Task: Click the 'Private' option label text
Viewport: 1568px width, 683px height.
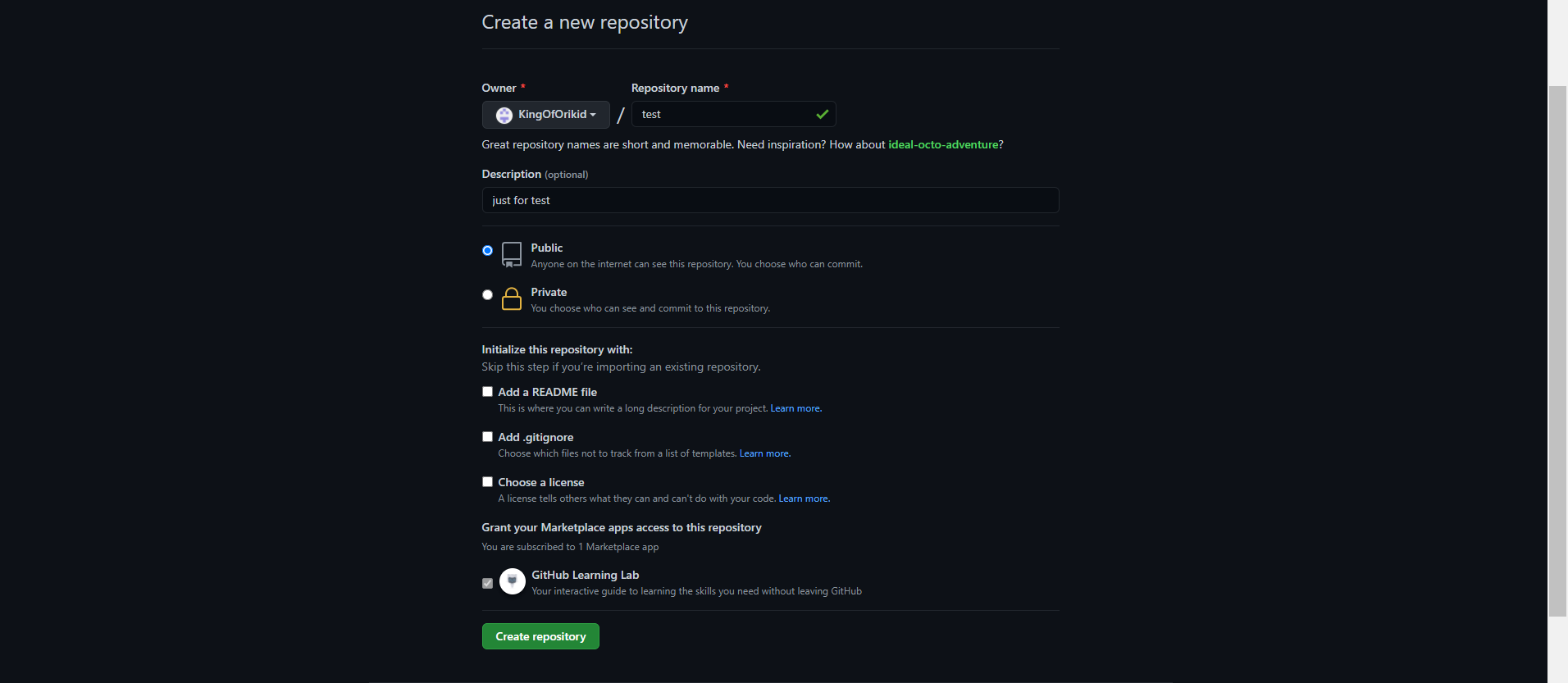Action: pos(549,292)
